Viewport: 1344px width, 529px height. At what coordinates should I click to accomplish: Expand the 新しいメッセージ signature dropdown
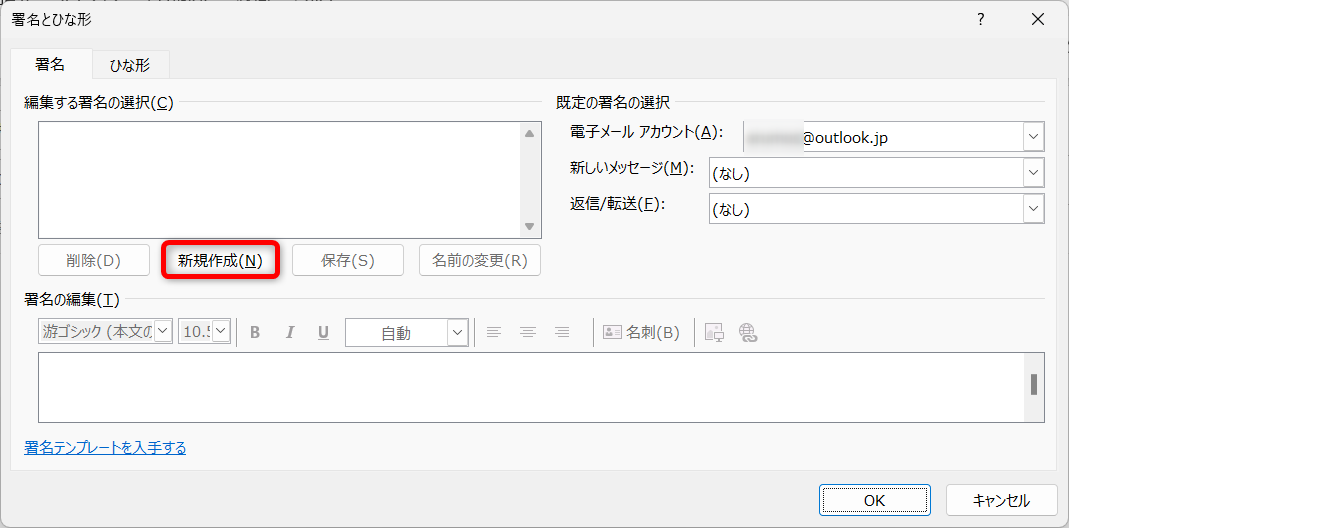click(x=1033, y=173)
